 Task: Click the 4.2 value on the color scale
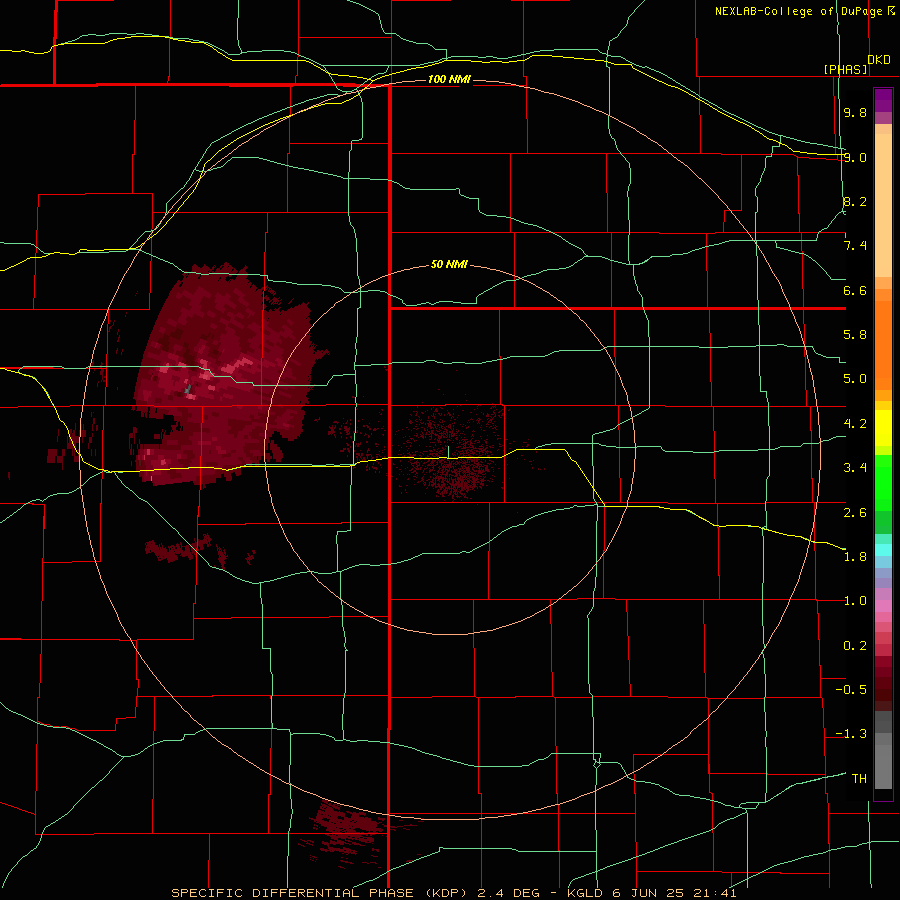coord(855,424)
